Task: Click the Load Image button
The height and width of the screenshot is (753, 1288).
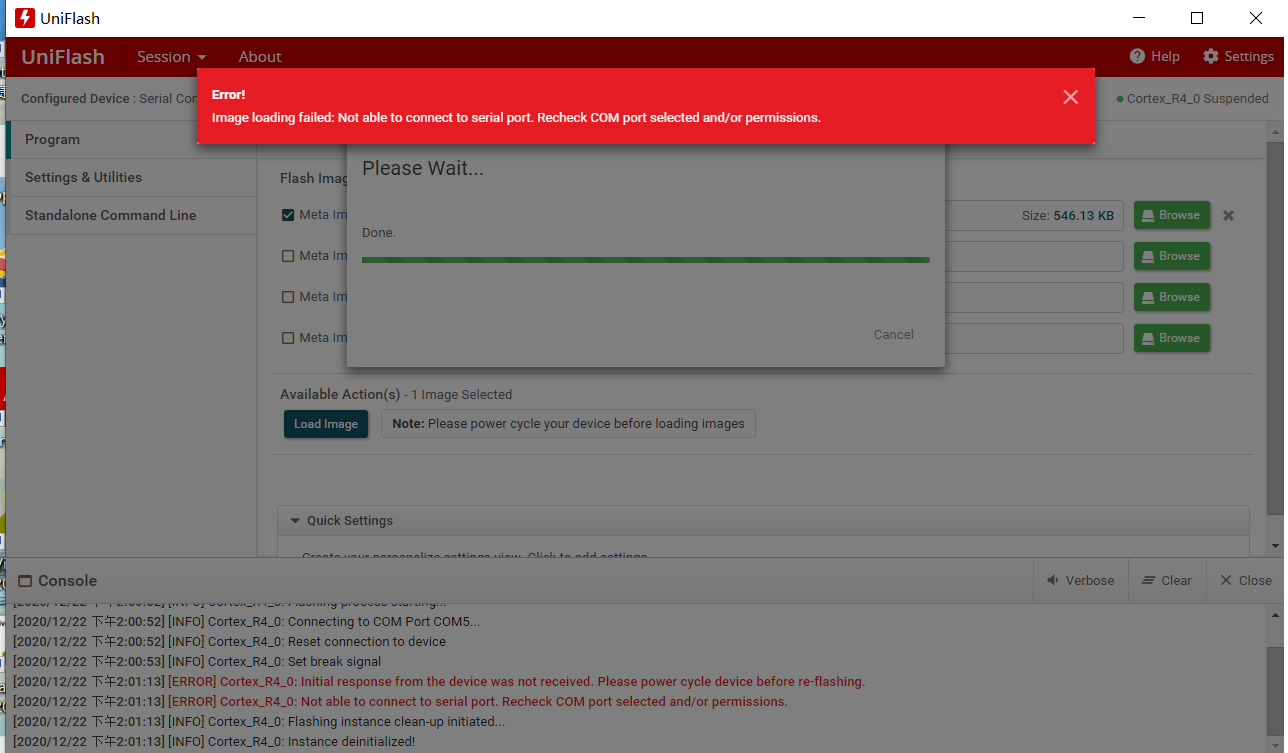Action: coord(326,424)
